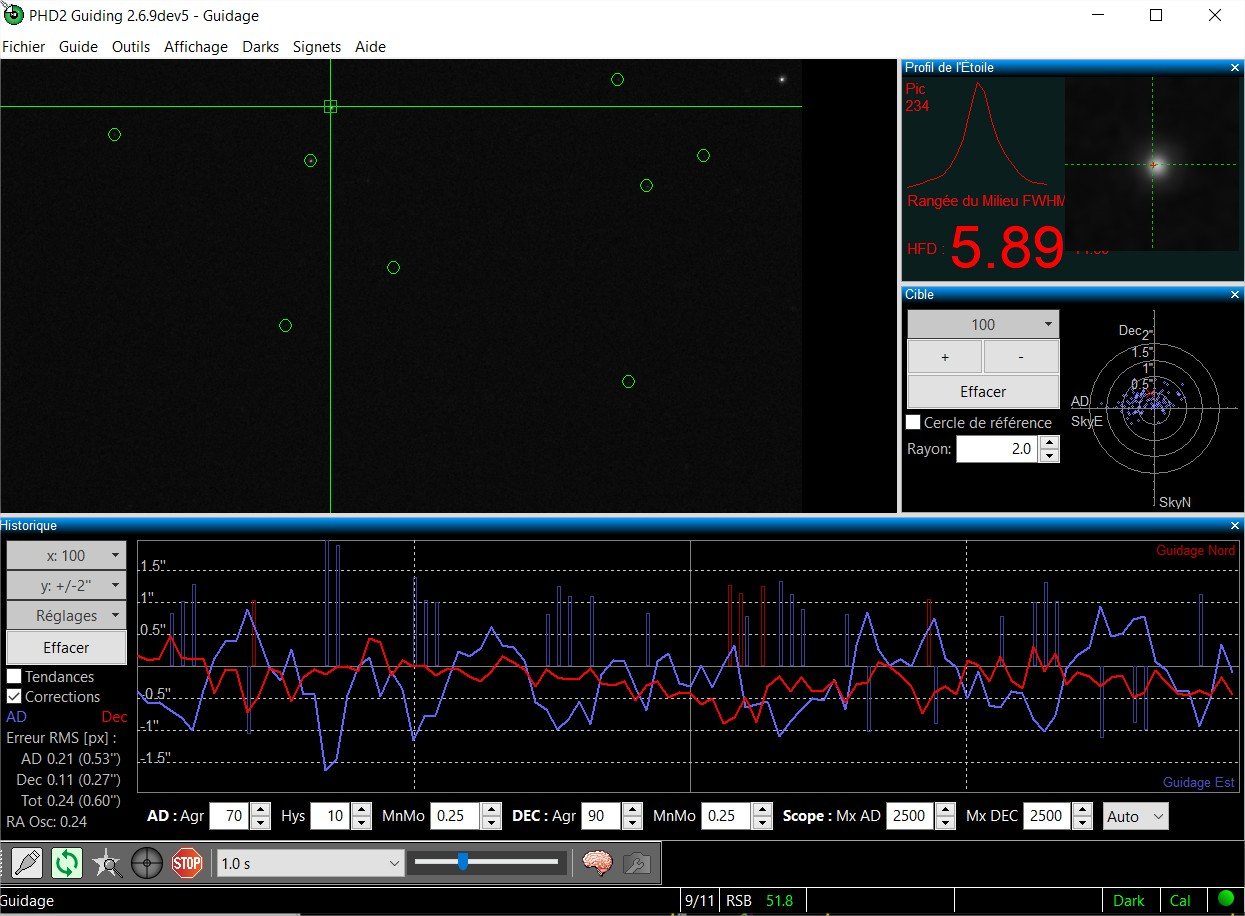Viewport: 1245px width, 916px height.
Task: Click Effacer in Cible panel
Action: (983, 391)
